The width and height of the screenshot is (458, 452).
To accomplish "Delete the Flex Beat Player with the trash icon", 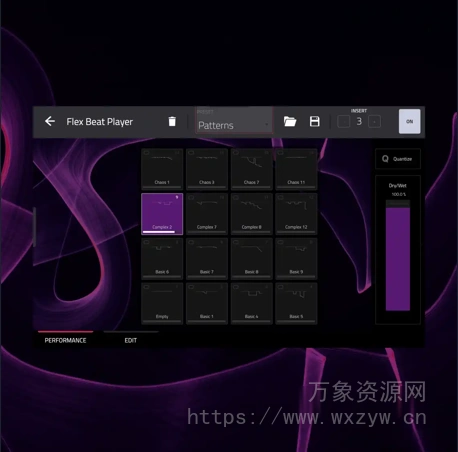I will click(x=172, y=121).
